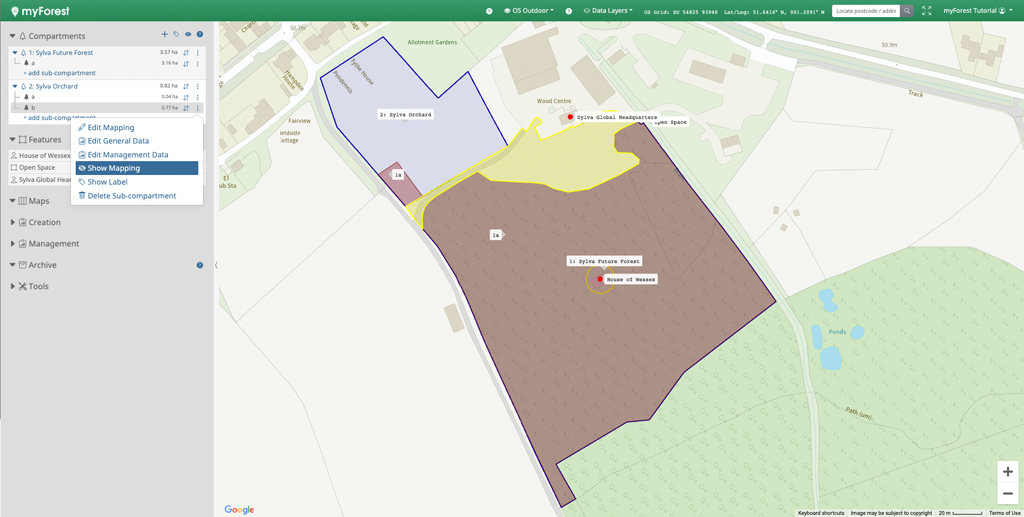Click the Locate postcode search field
The image size is (1024, 517).
pos(866,10)
